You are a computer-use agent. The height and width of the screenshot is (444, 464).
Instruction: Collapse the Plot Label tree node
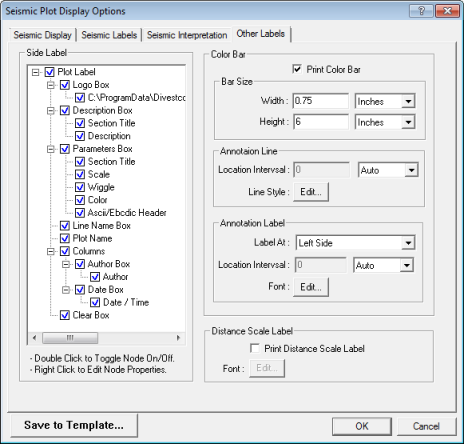click(35, 72)
